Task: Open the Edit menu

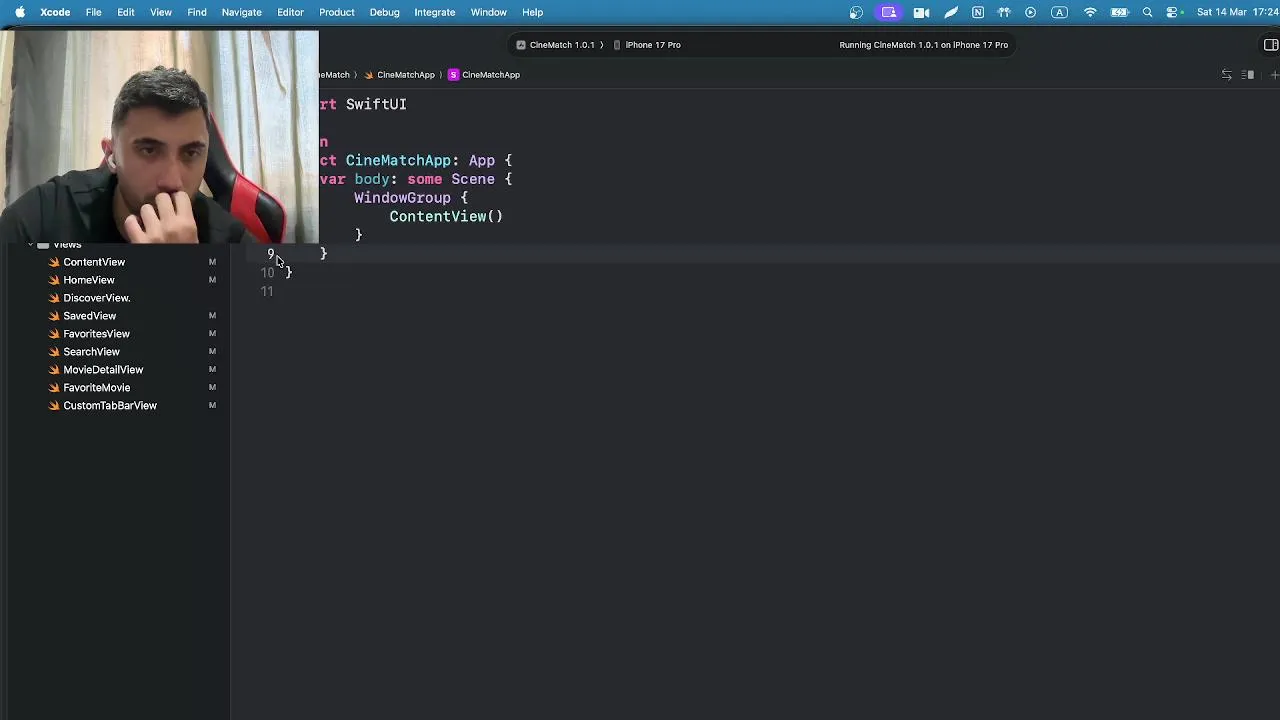Action: [x=126, y=12]
